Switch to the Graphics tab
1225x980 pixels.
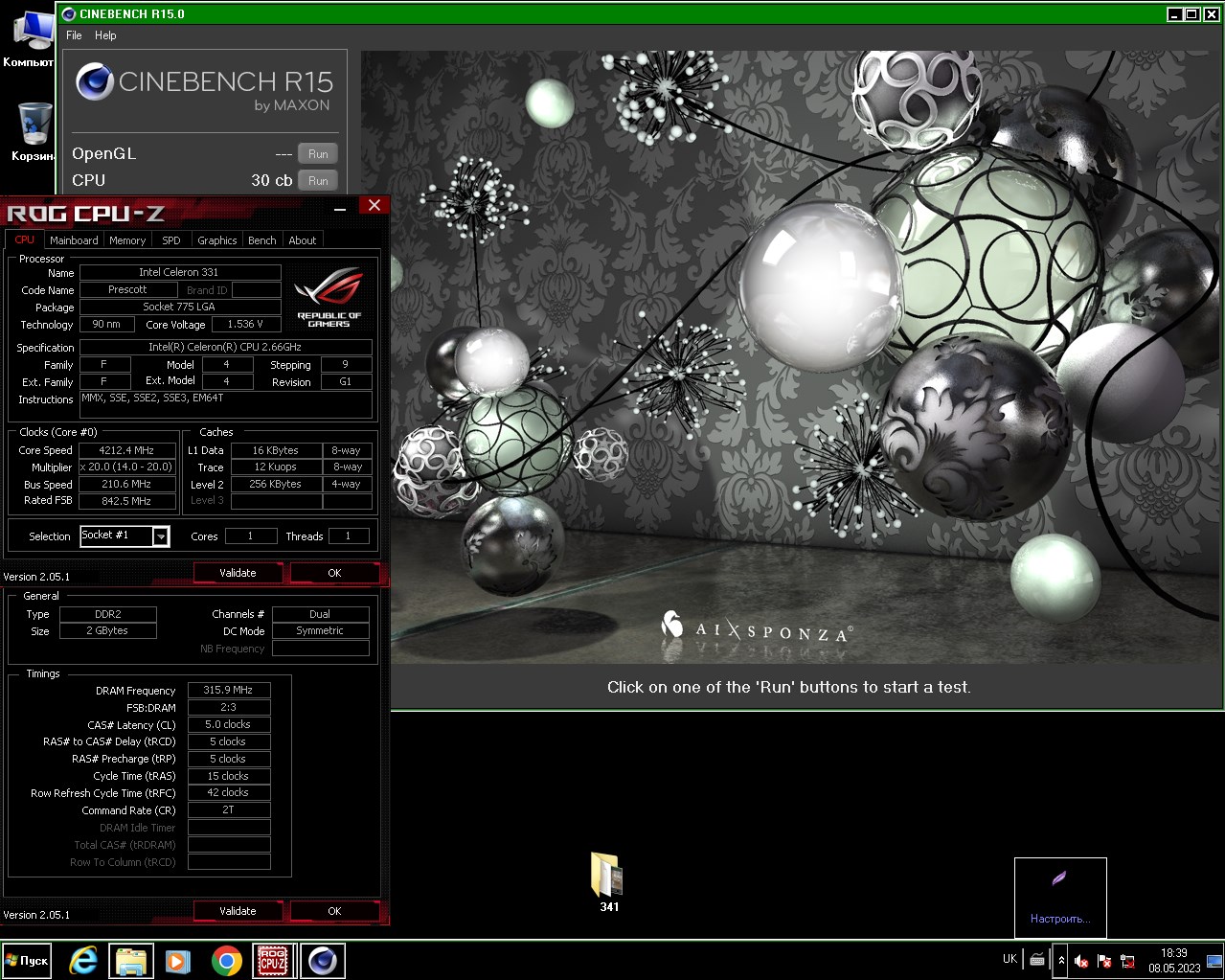coord(217,240)
